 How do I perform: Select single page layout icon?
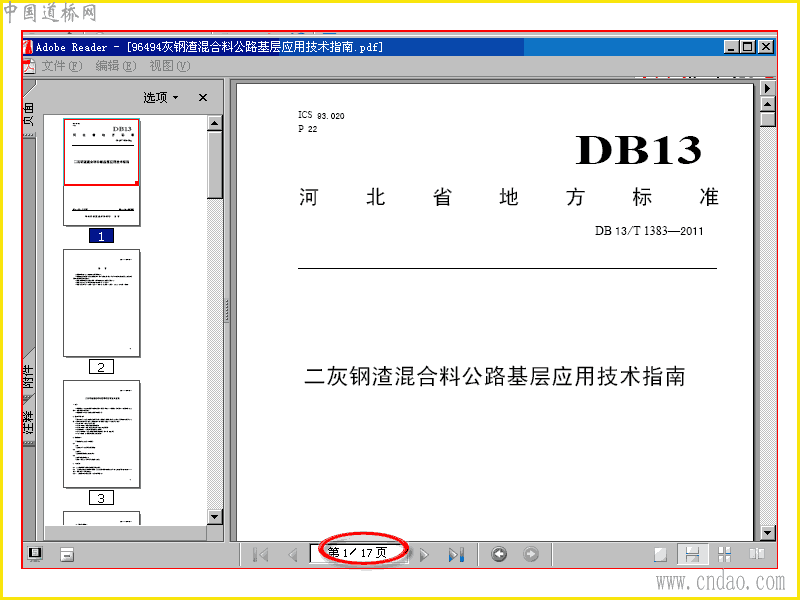pos(660,555)
